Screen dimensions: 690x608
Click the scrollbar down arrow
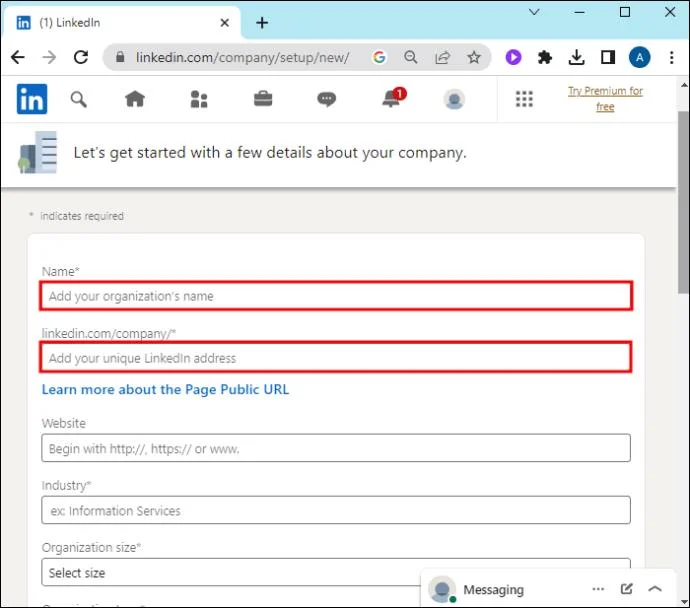(x=684, y=601)
